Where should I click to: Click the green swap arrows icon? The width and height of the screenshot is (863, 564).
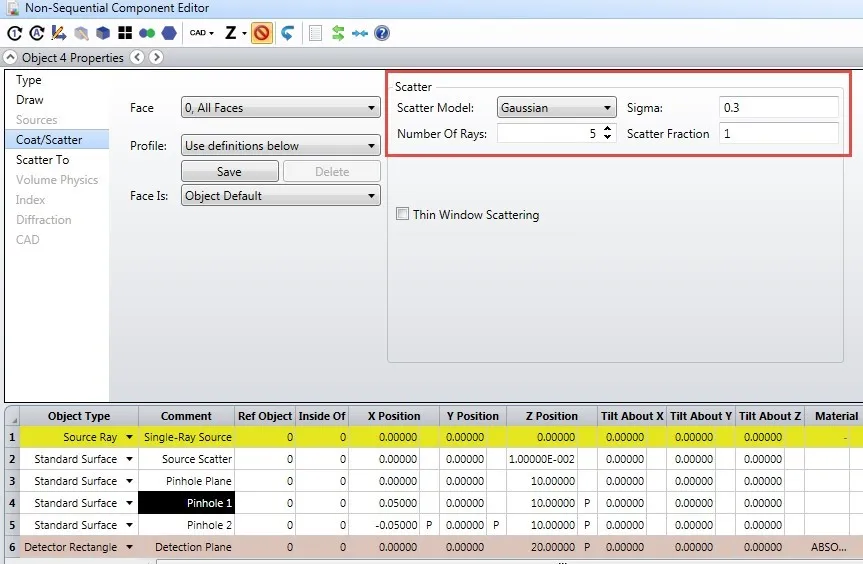[338, 33]
